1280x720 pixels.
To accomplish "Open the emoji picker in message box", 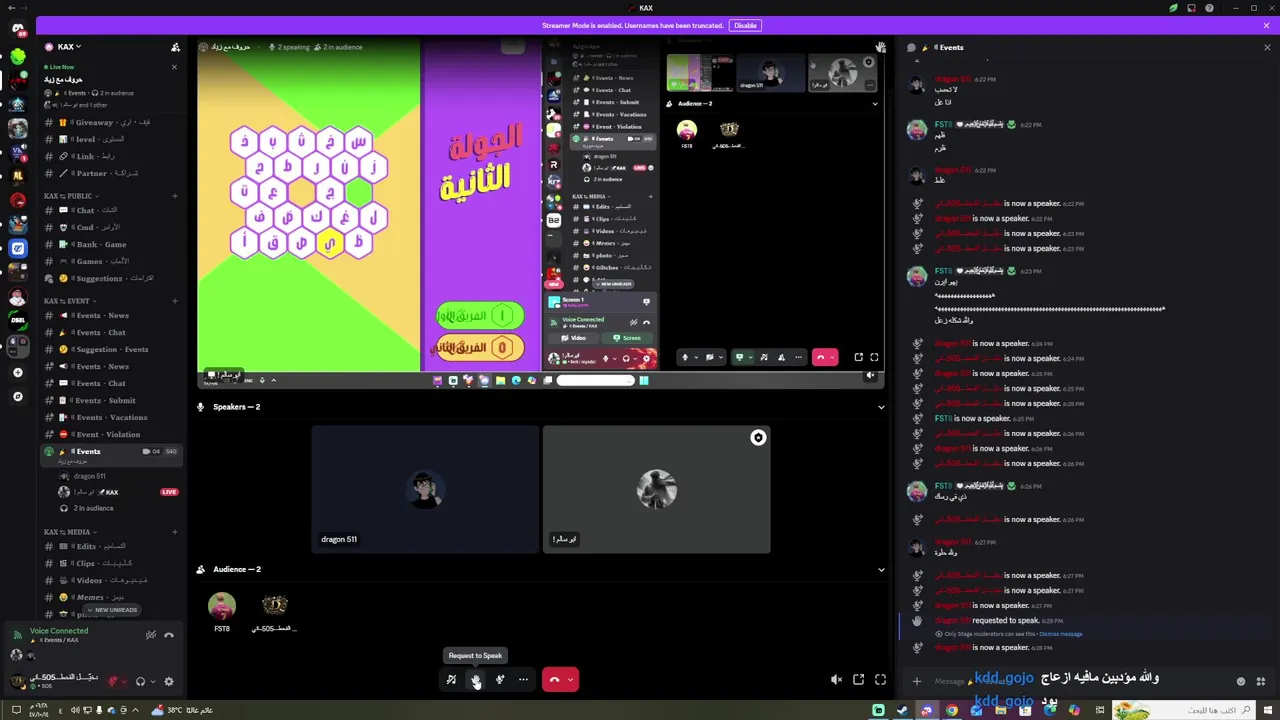I will point(1241,681).
